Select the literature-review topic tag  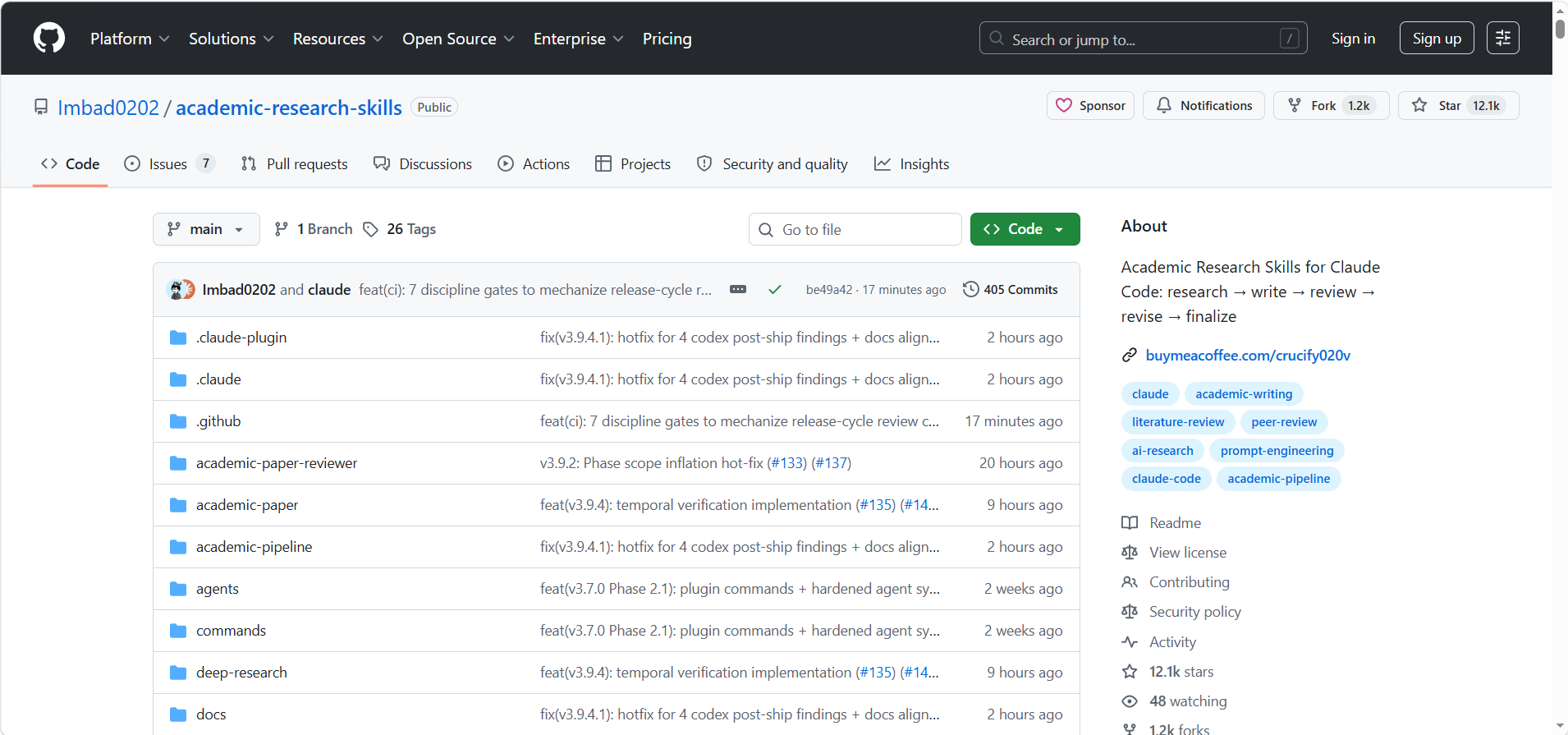pyautogui.click(x=1178, y=422)
